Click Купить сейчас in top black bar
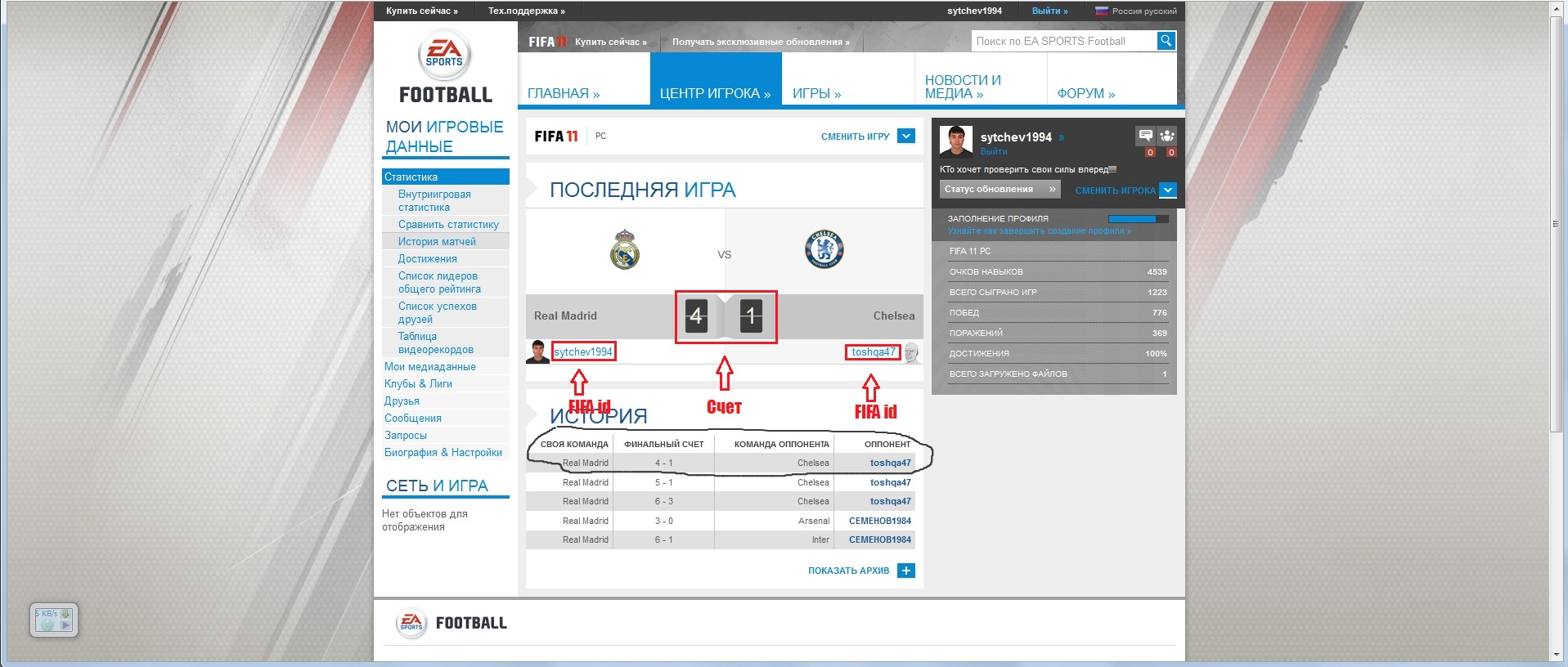 click(422, 11)
